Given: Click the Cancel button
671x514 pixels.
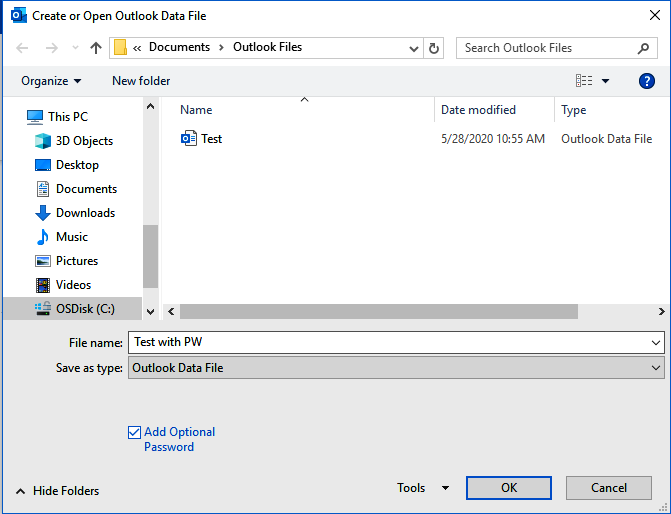Looking at the screenshot, I should click(x=609, y=488).
